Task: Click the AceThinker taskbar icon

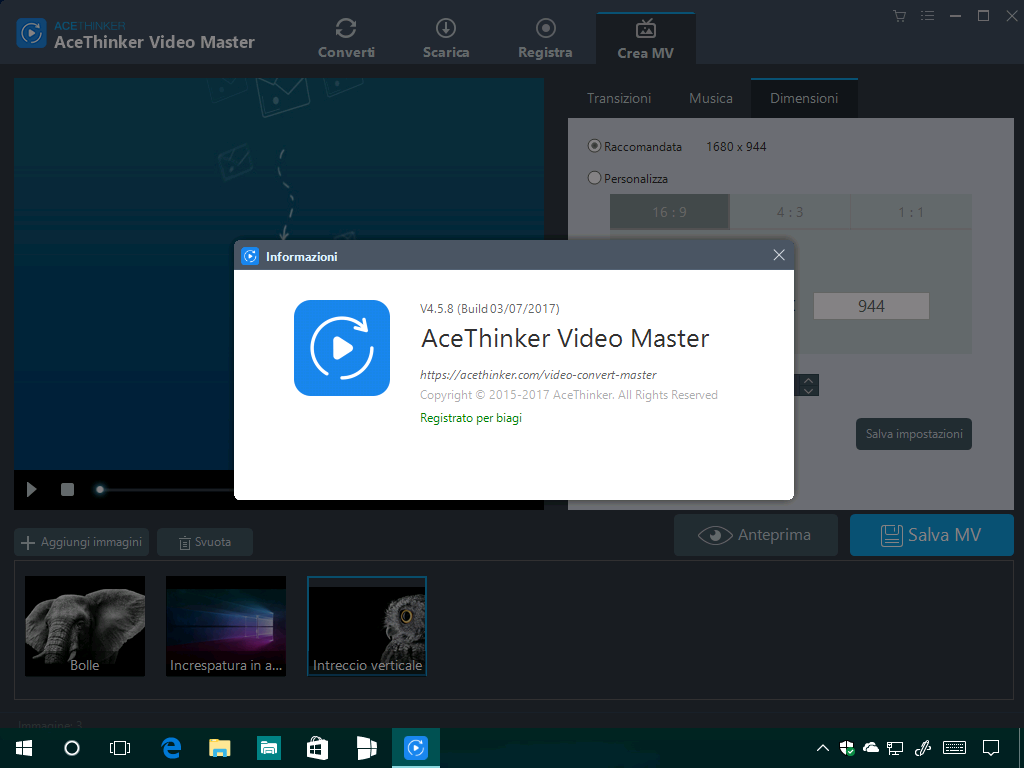Action: tap(415, 748)
